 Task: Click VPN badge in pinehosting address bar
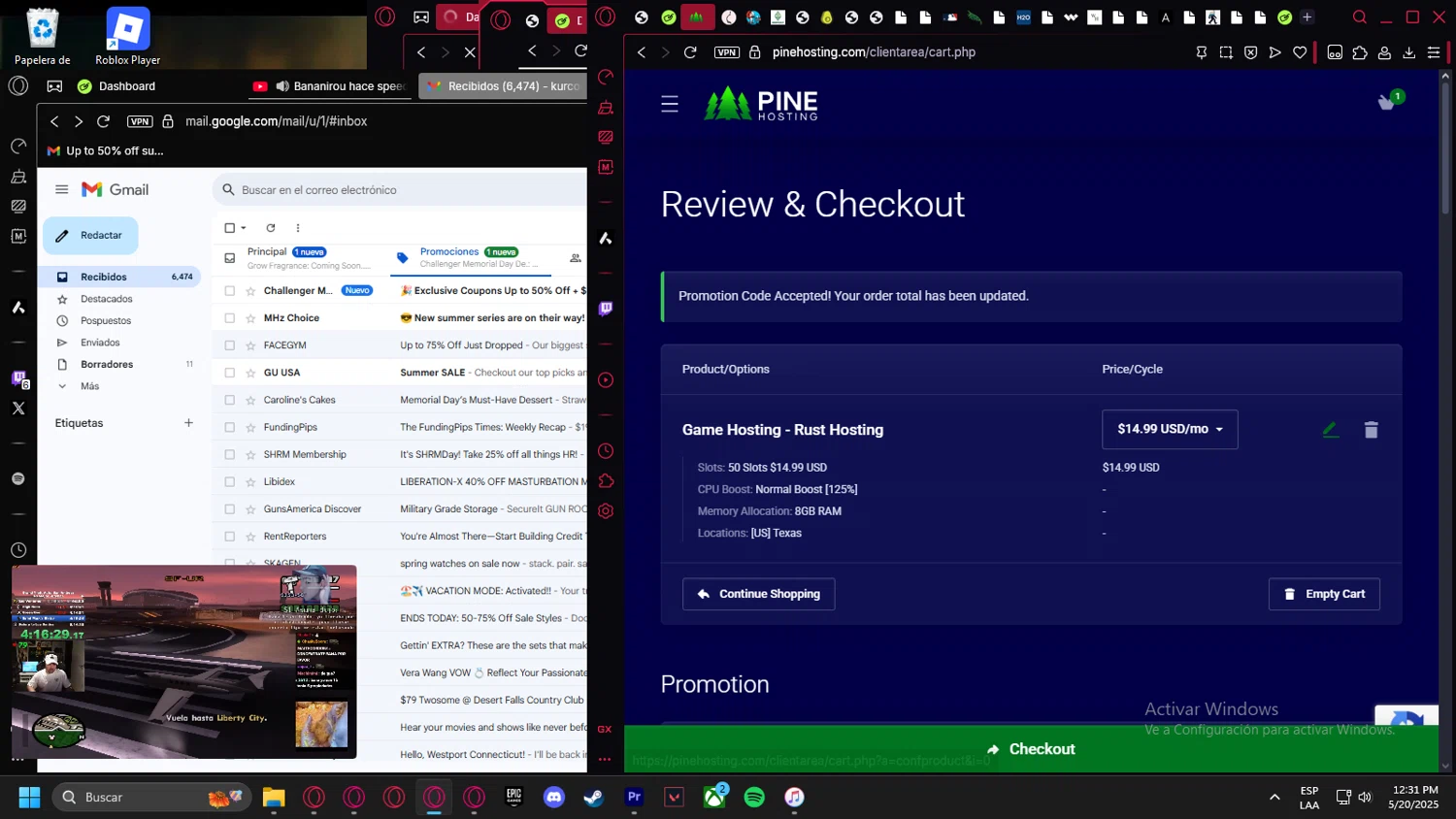click(727, 52)
